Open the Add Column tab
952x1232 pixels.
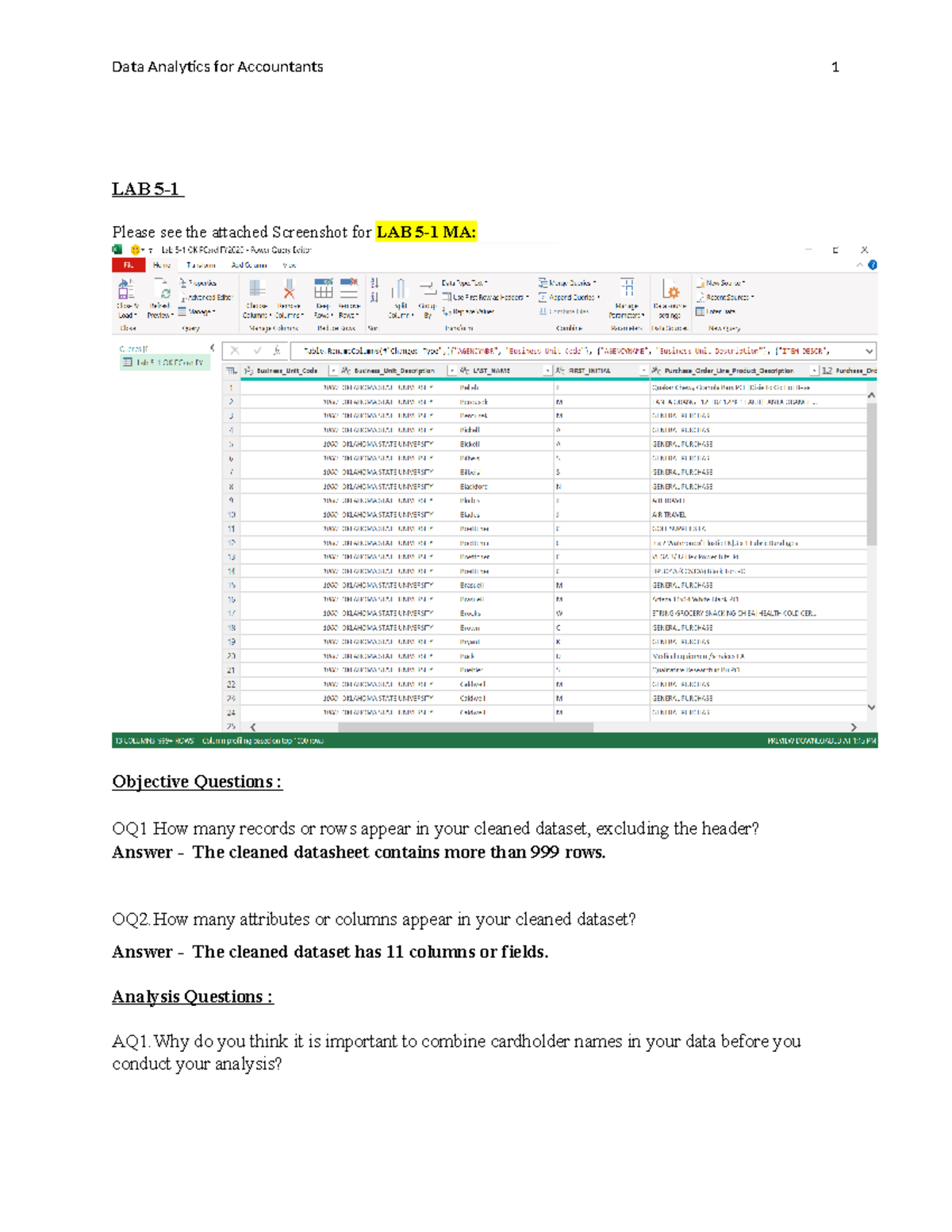[x=248, y=267]
